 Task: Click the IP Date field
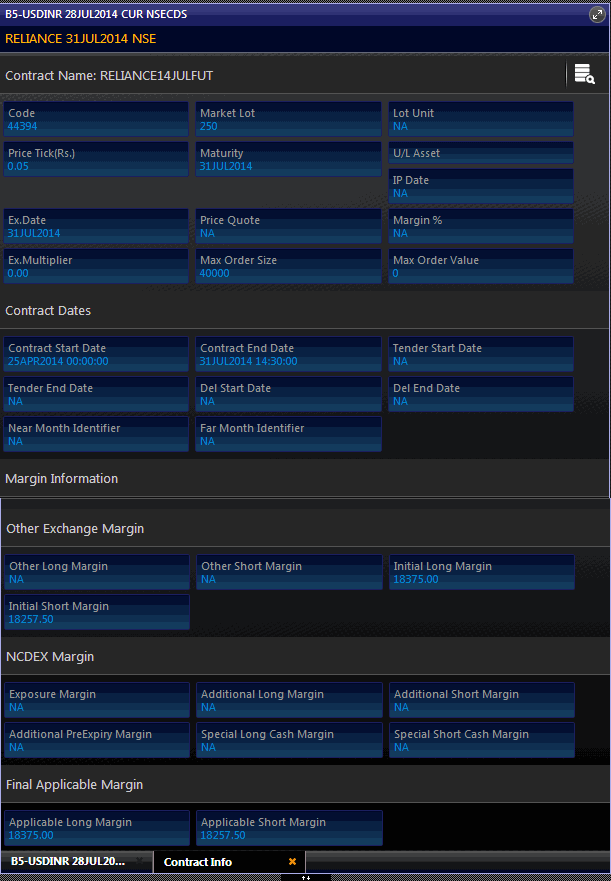coord(481,186)
